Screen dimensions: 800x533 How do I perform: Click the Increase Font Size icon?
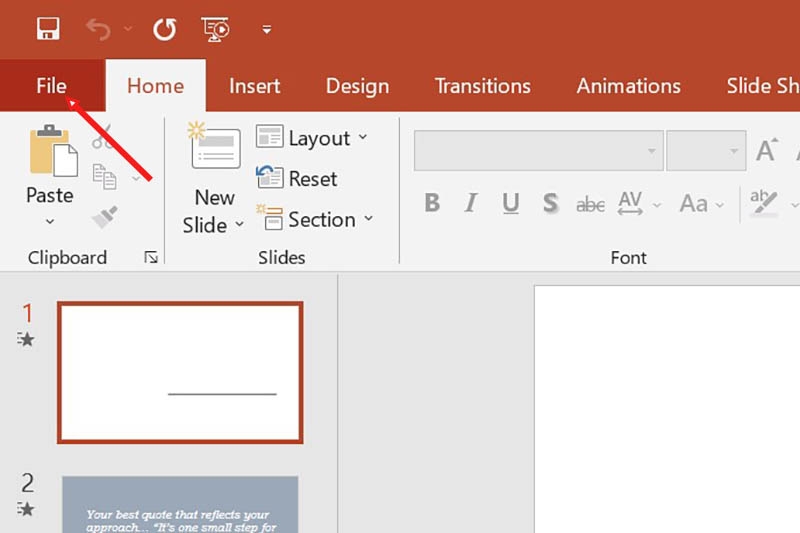pyautogui.click(x=767, y=150)
